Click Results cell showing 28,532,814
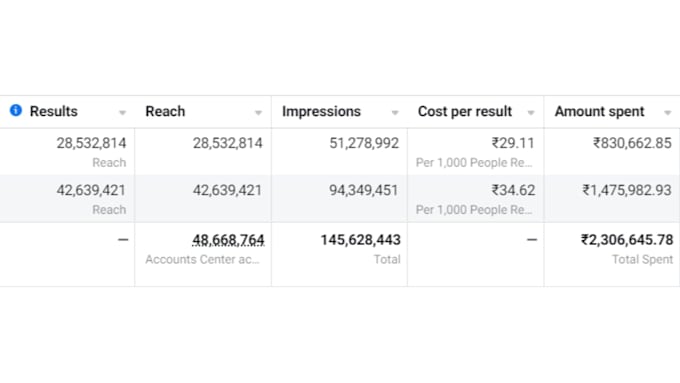 coord(92,143)
